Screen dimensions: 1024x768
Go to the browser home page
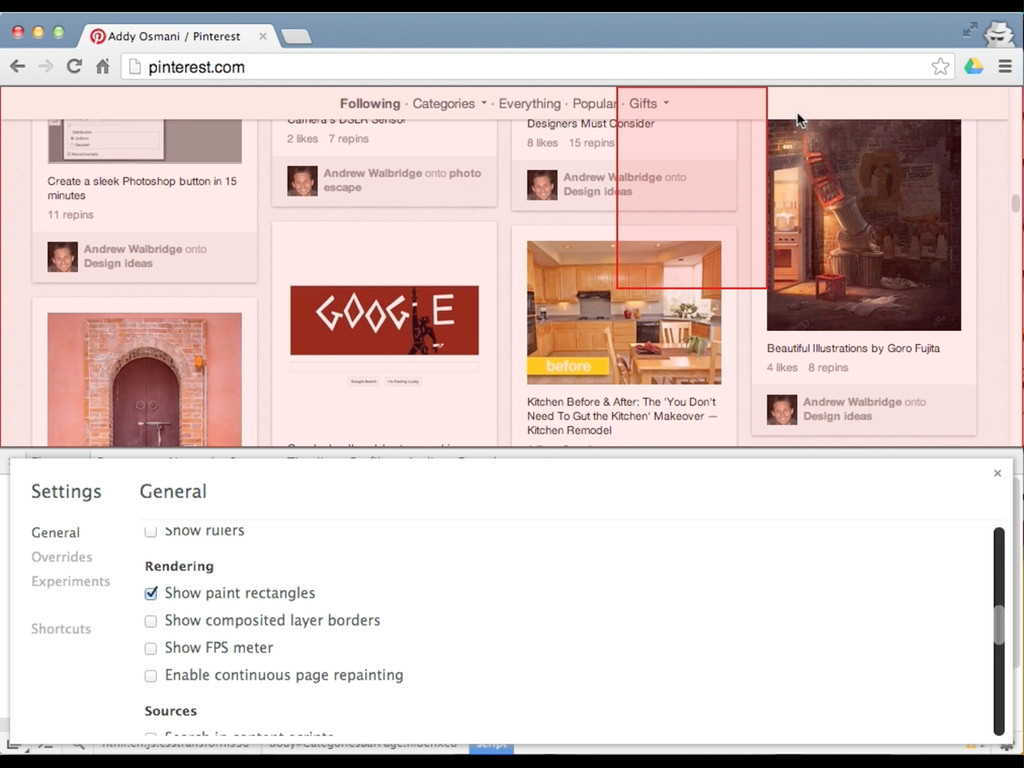point(102,67)
